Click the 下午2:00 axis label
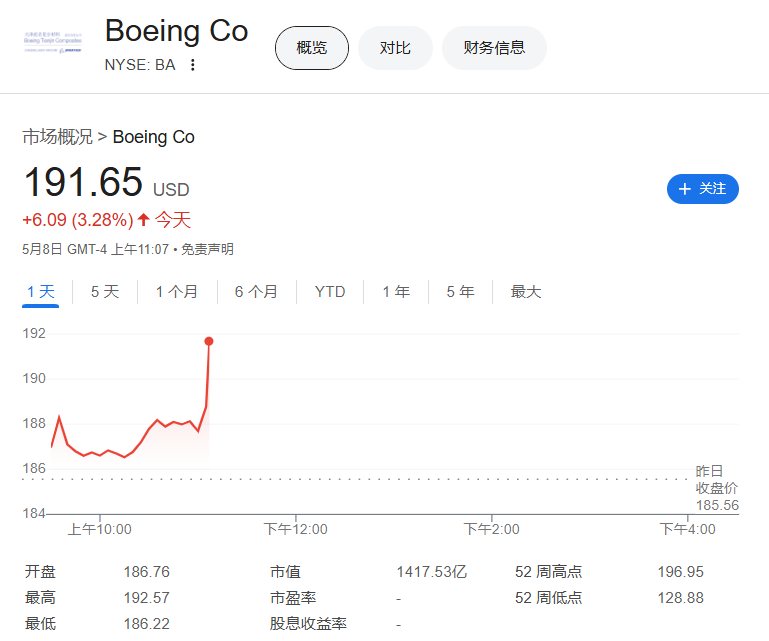The image size is (769, 641). 491,529
